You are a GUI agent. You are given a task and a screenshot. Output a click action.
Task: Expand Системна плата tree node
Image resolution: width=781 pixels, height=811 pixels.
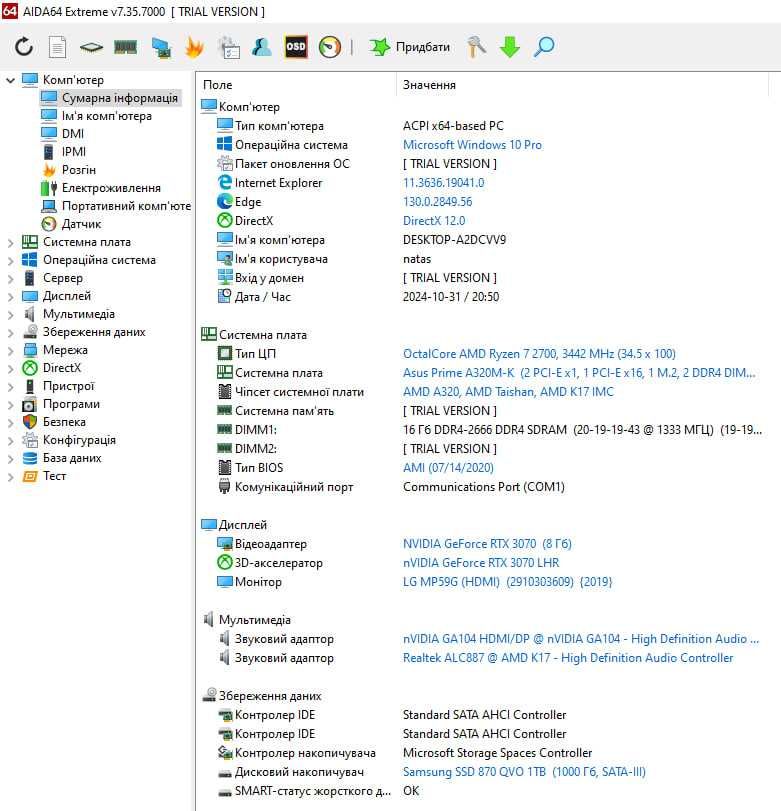pos(10,243)
